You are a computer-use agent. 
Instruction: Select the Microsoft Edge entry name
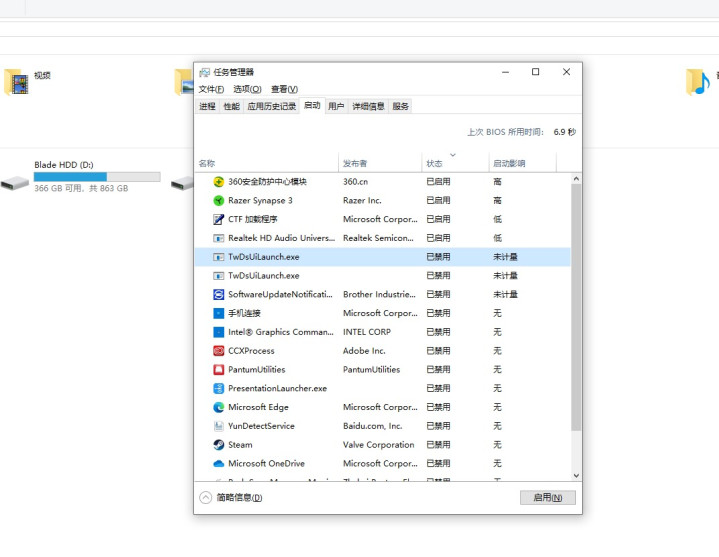click(x=258, y=407)
